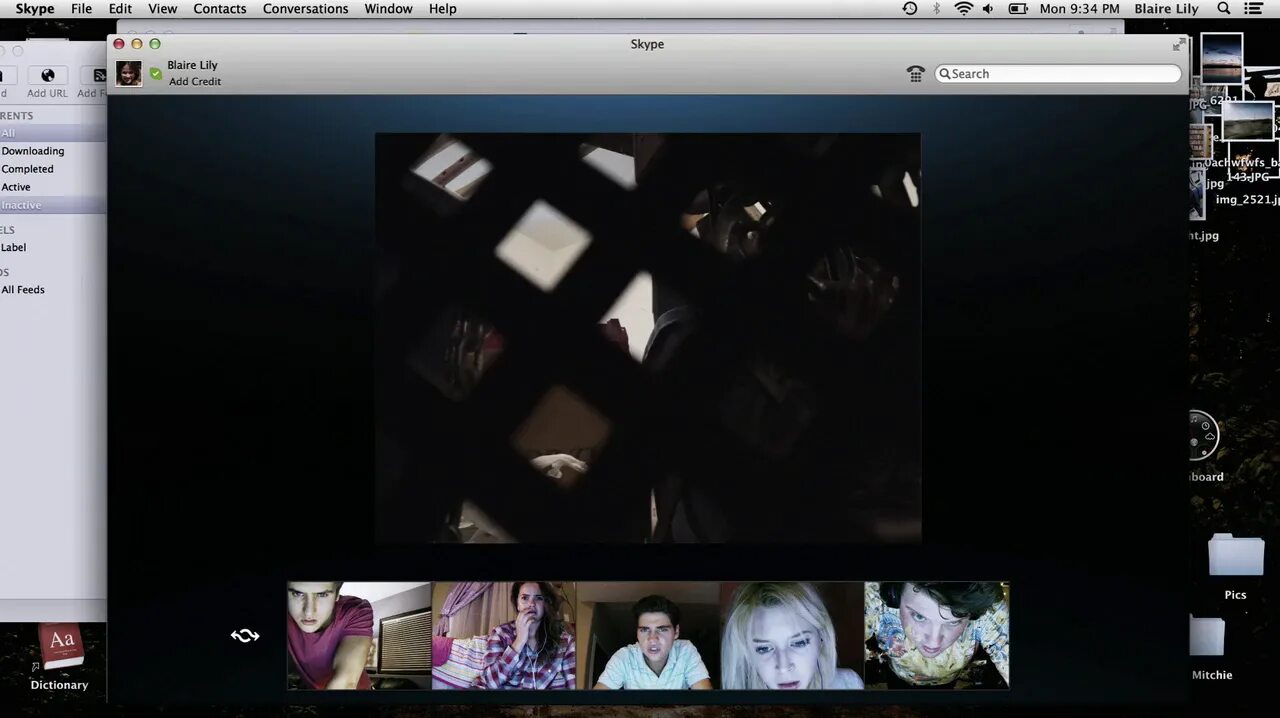Click Blaire Lily profile avatar in Skype
Screen dimensions: 1280x718
pyautogui.click(x=128, y=74)
